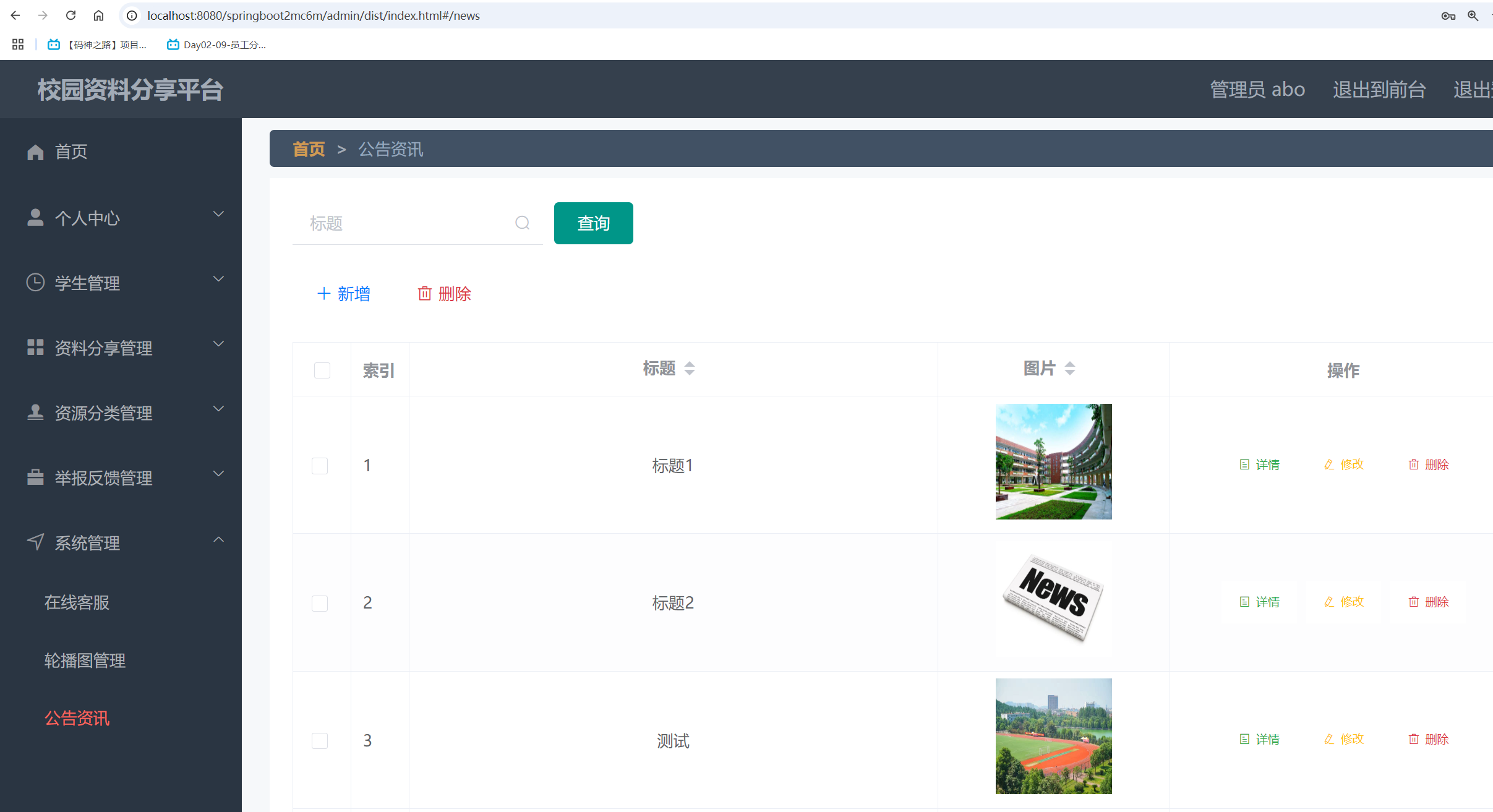This screenshot has width=1493, height=812.
Task: Check the checkbox for row 标题2
Action: tap(320, 603)
